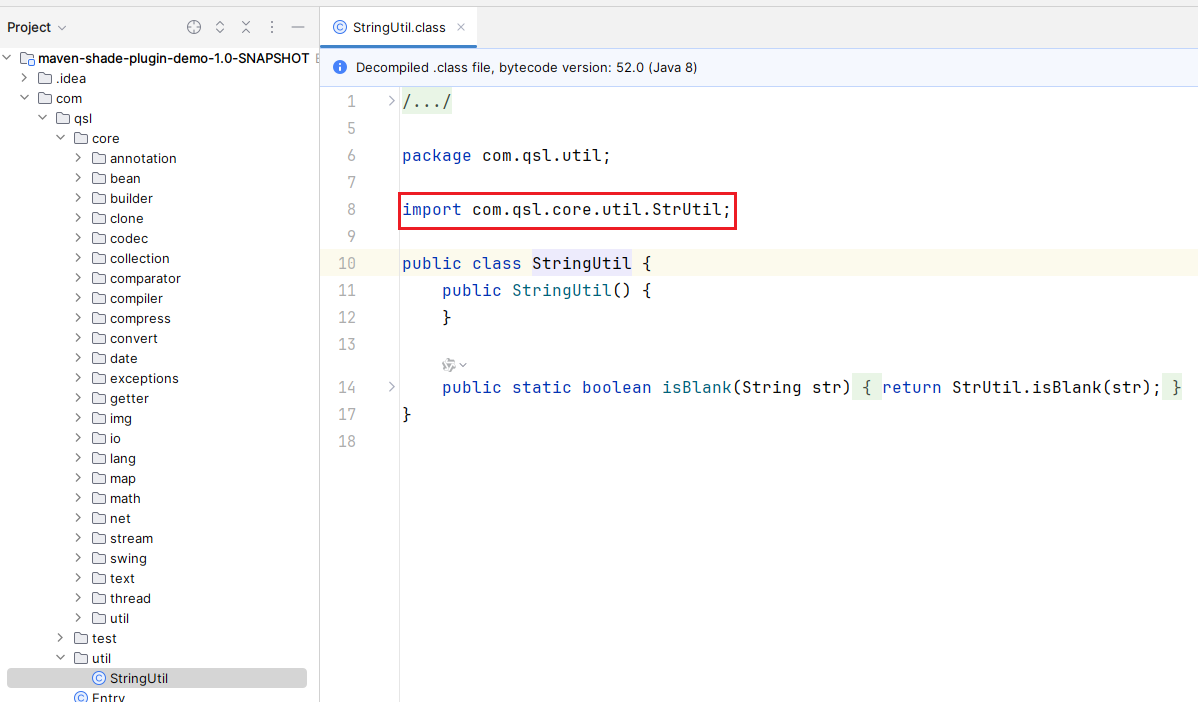Switch to the StringUtil.class tab
The height and width of the screenshot is (702, 1198).
click(398, 27)
